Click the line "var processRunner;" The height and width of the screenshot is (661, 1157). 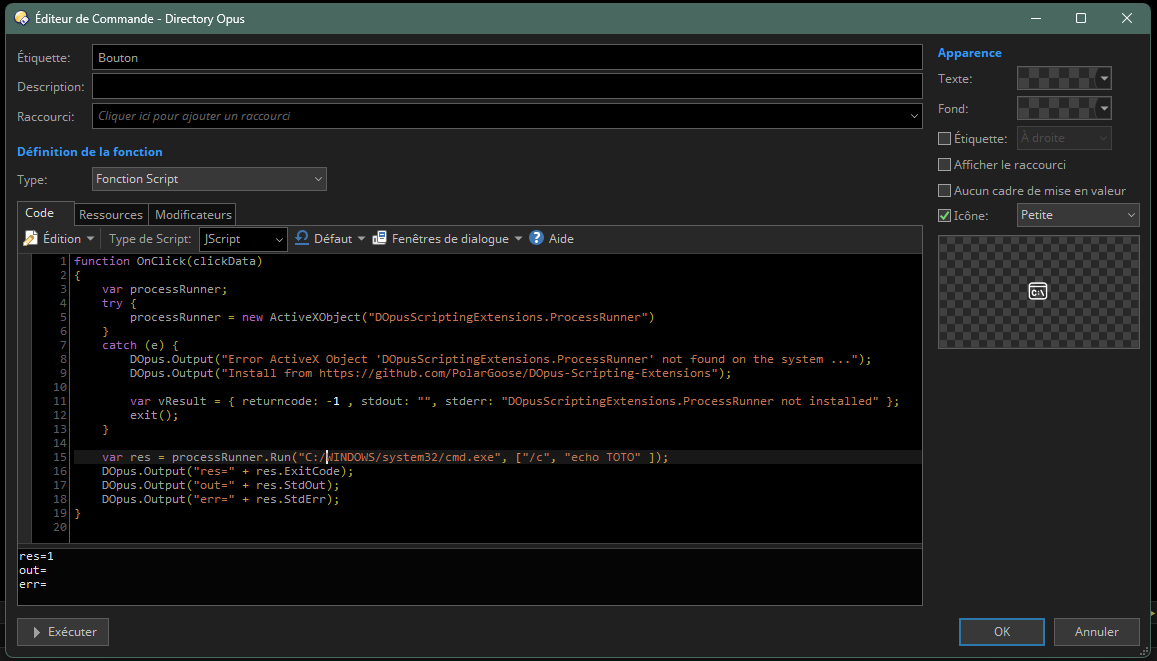click(x=165, y=289)
